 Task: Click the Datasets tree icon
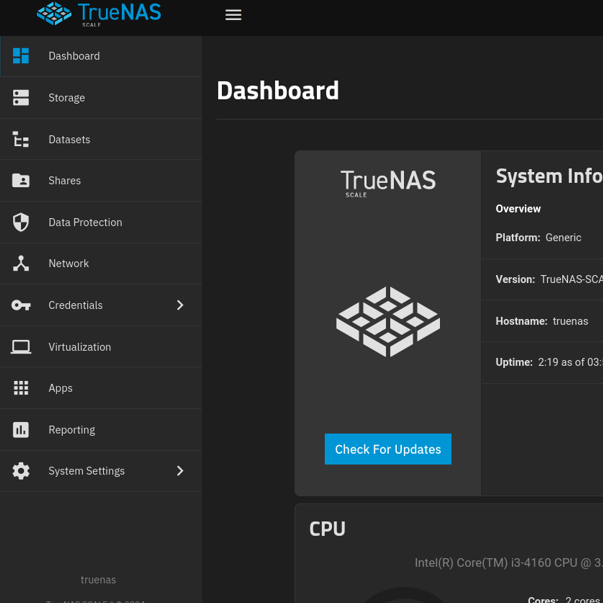pos(21,140)
